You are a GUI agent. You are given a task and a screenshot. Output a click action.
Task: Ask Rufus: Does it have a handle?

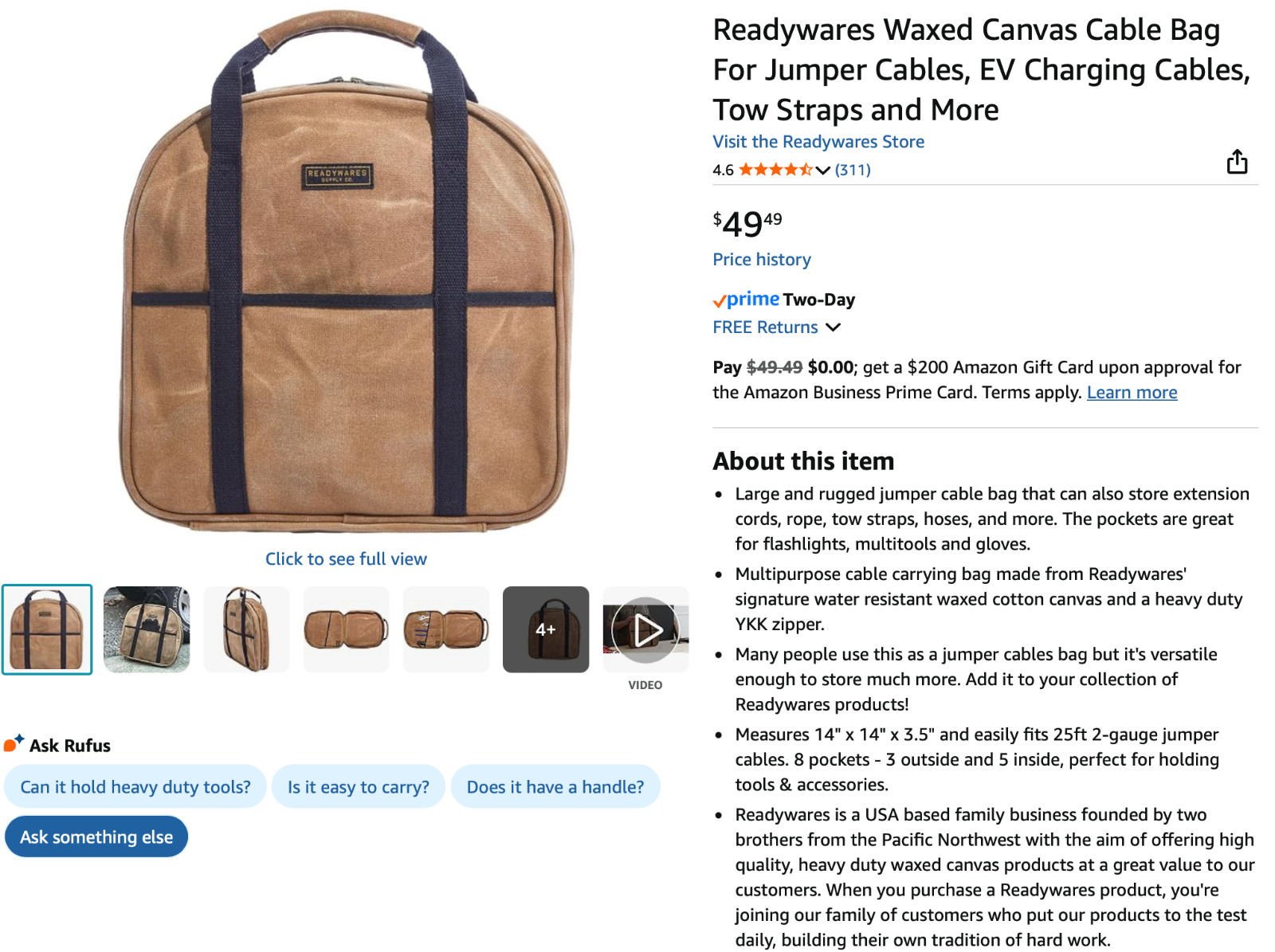click(555, 787)
